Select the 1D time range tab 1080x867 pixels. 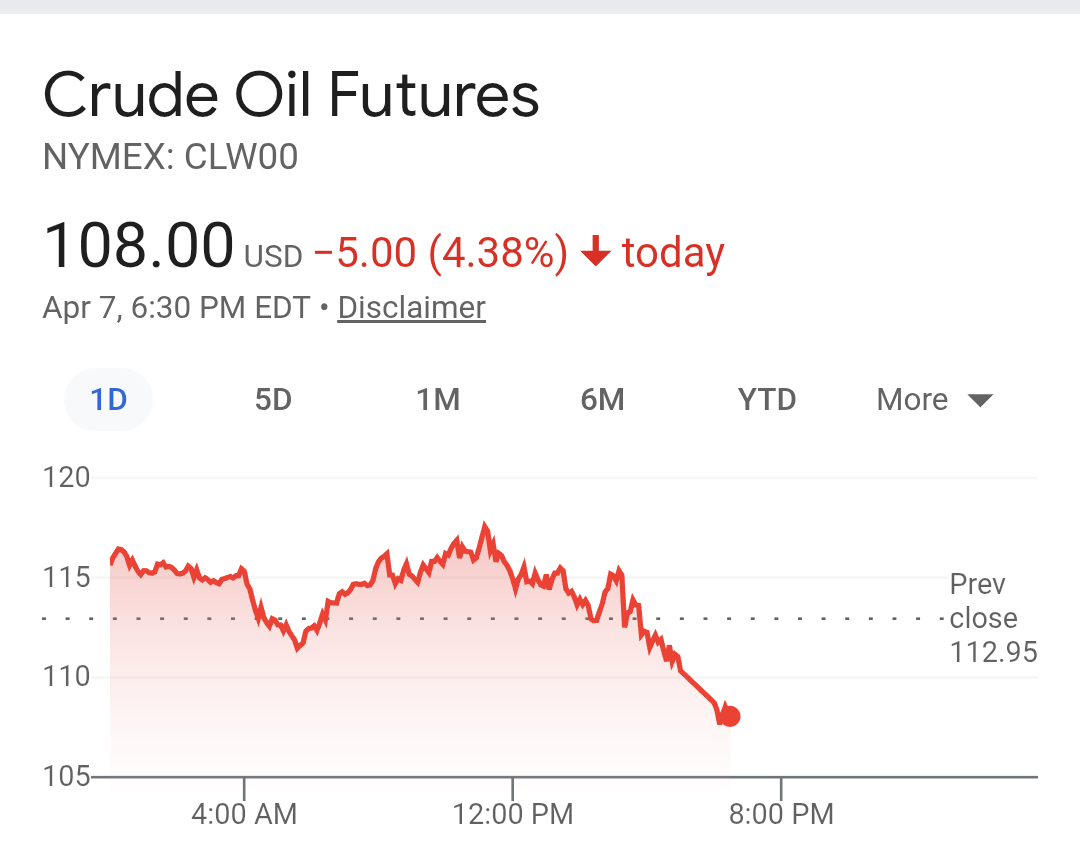pos(109,400)
